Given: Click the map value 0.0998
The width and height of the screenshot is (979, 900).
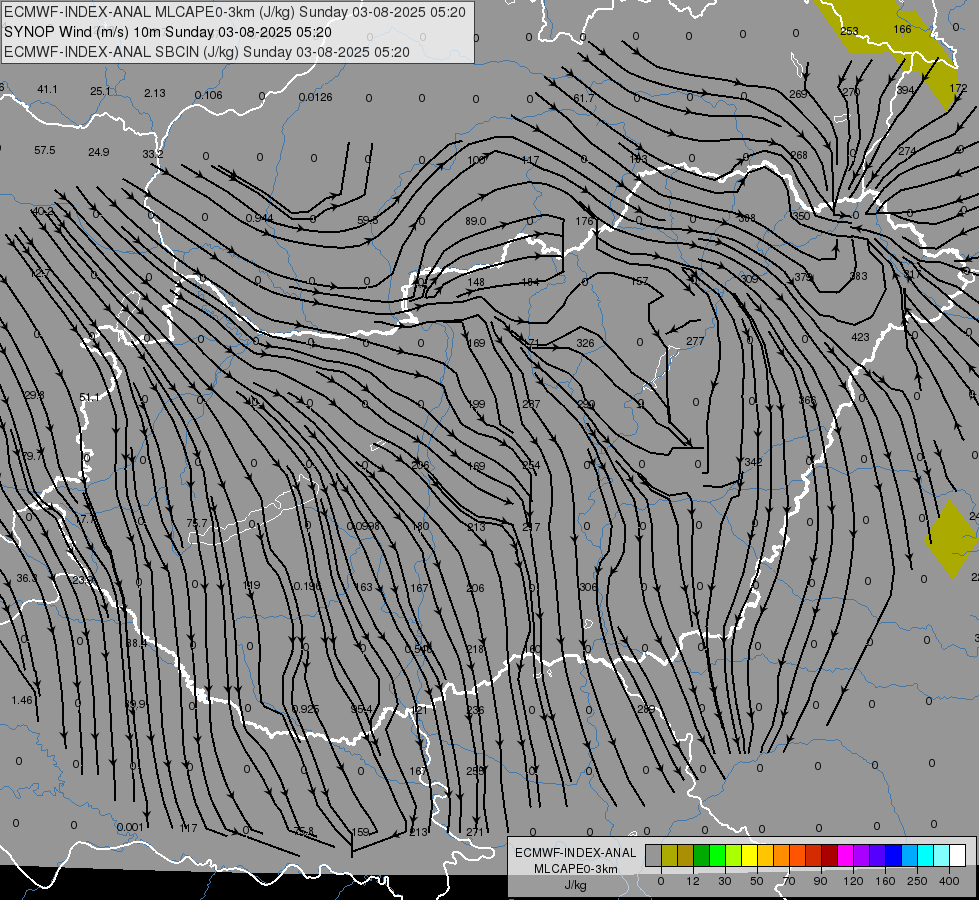Looking at the screenshot, I should [x=363, y=526].
